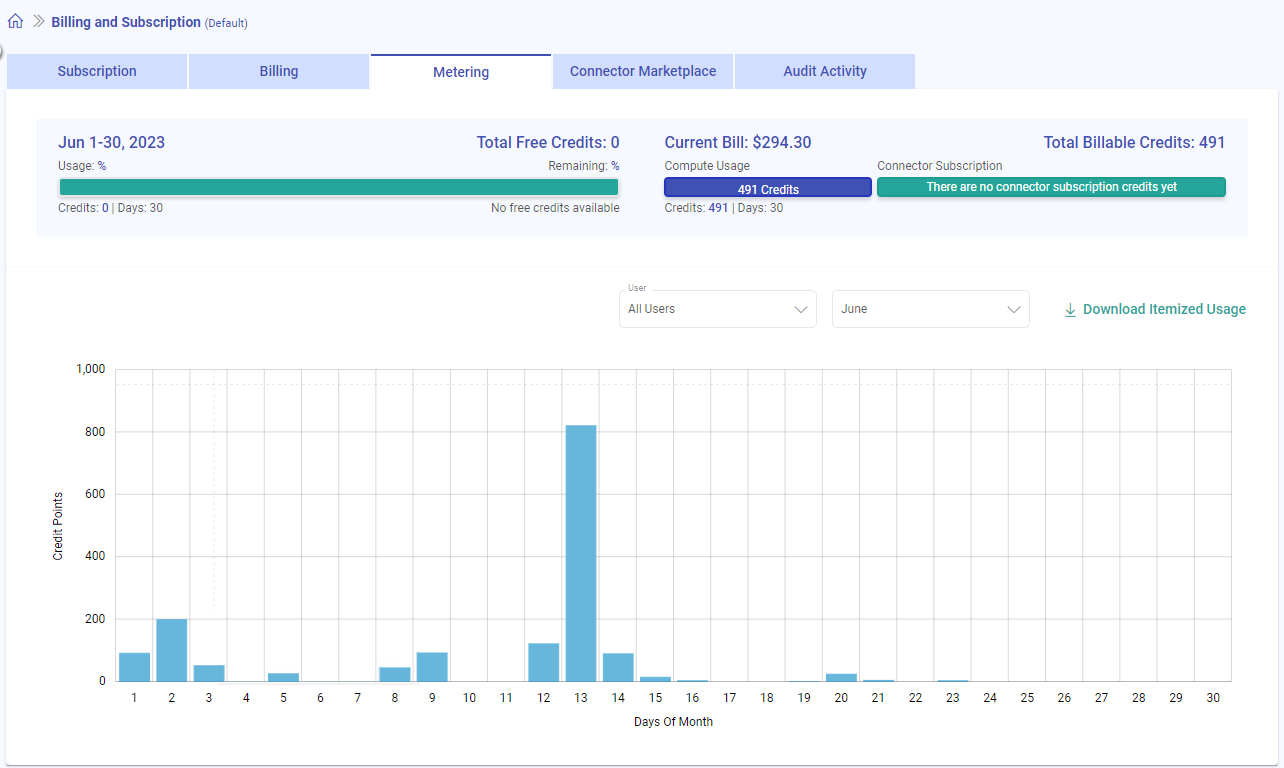This screenshot has height=768, width=1284.
Task: Click the '25' x-axis day label
Action: pos(1027,698)
